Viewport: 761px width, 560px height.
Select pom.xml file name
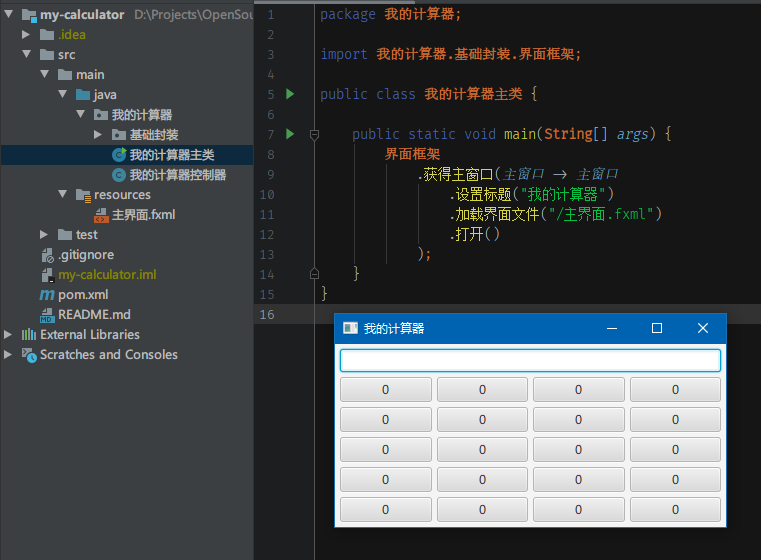coord(83,295)
